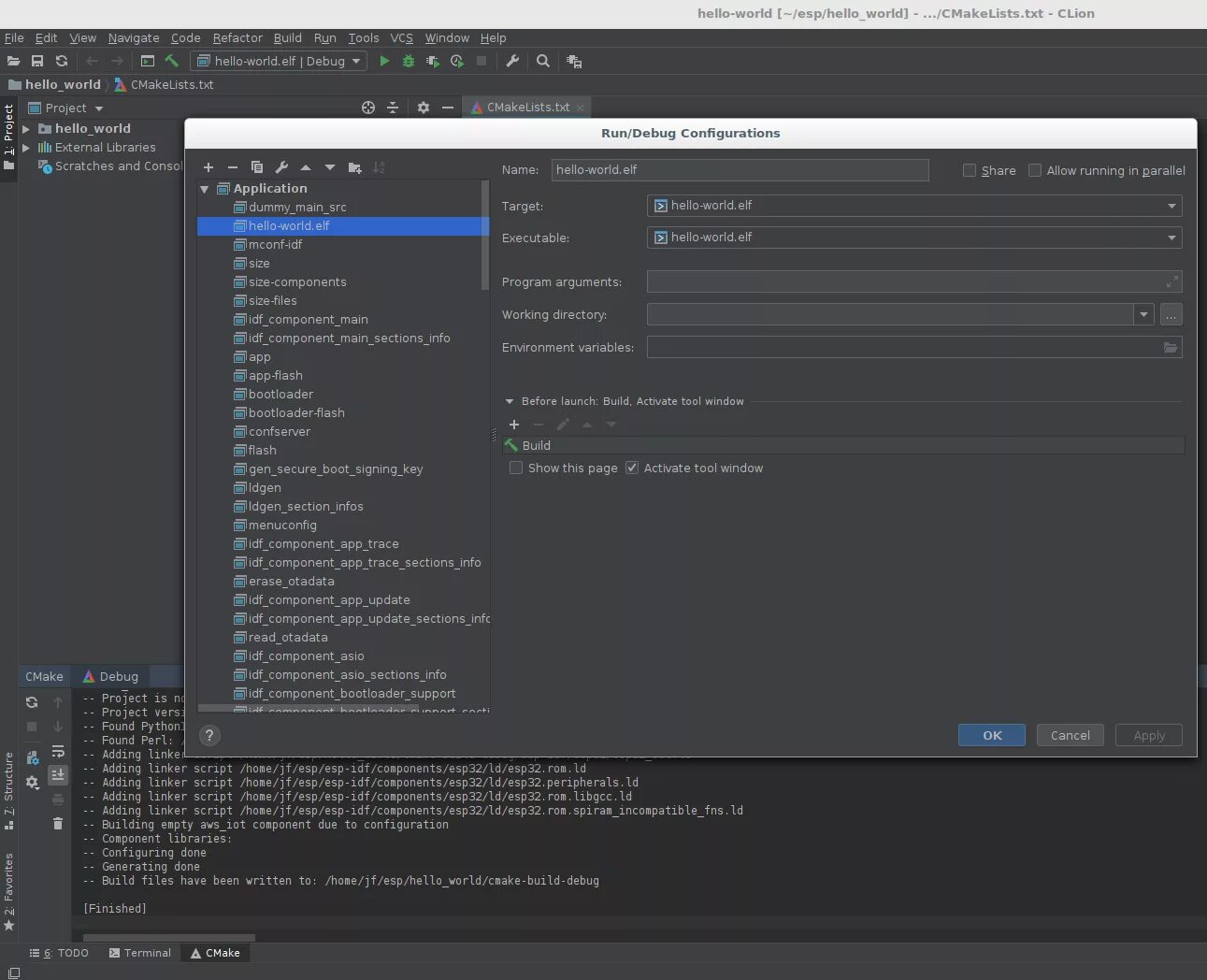Expand External Libraries node
Screen dimensions: 1207x980
(26, 148)
